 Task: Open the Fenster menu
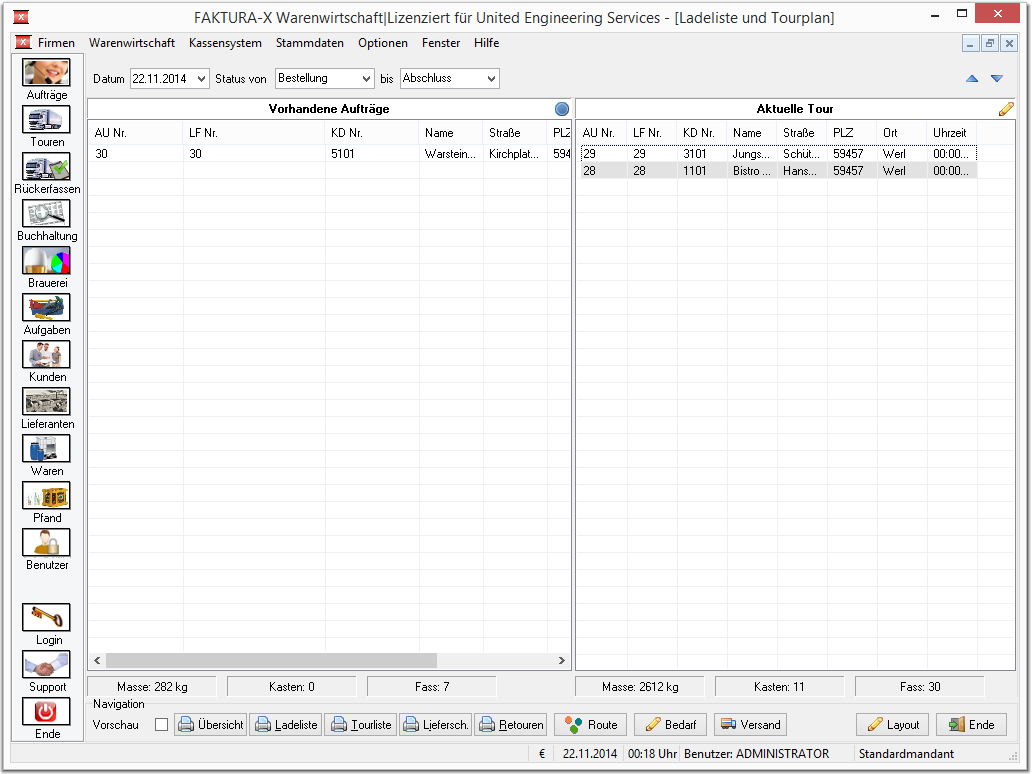(440, 43)
